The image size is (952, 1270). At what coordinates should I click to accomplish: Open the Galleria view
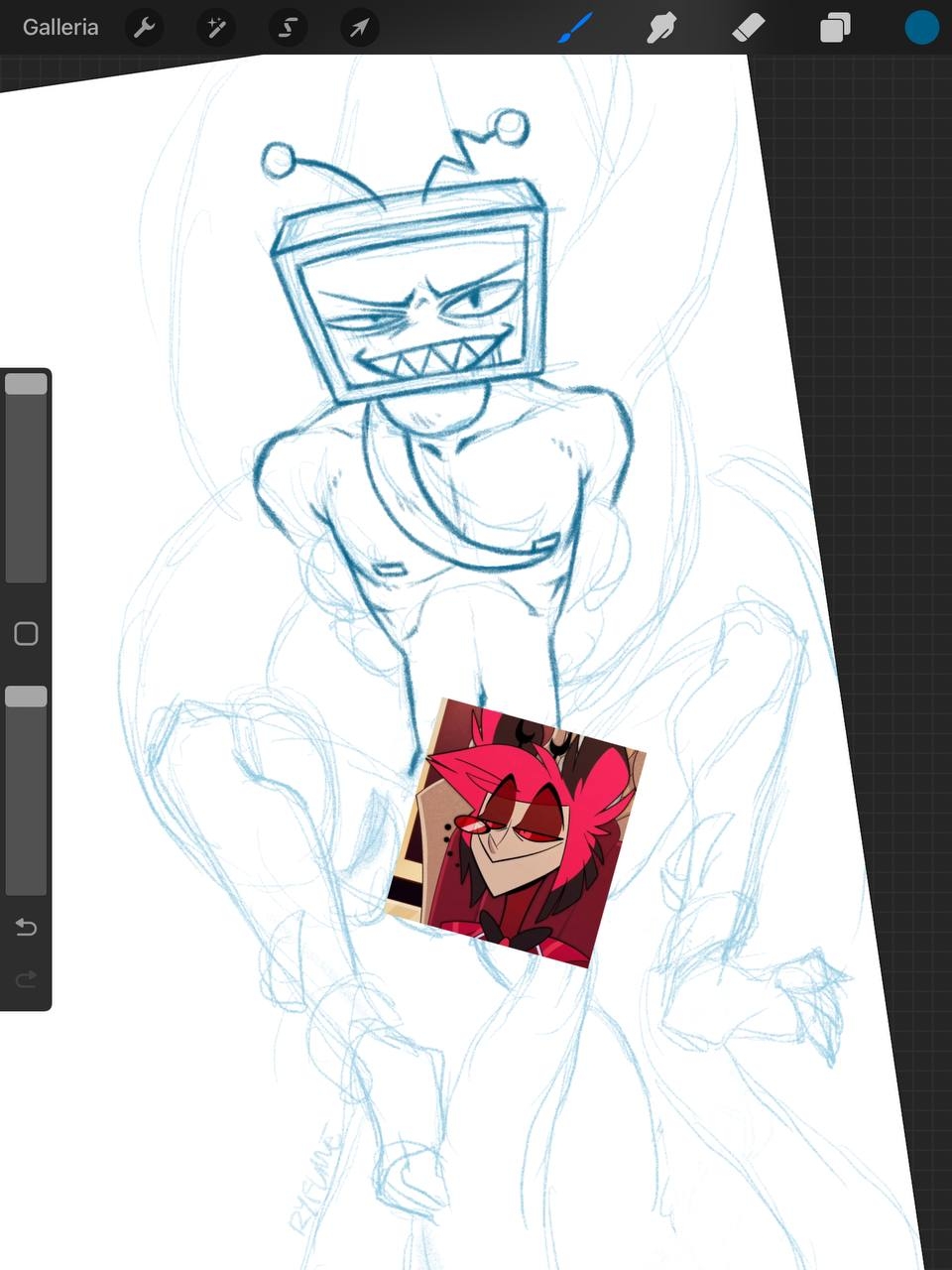click(60, 27)
